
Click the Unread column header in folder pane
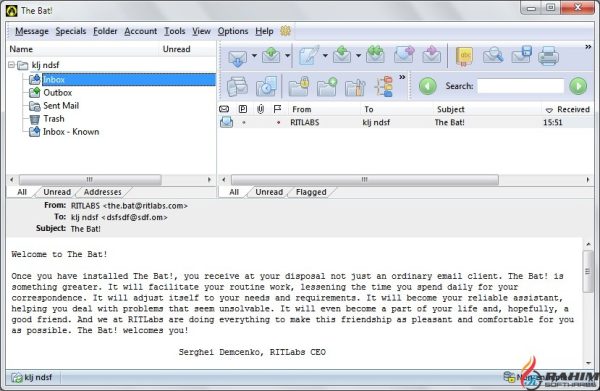pos(188,49)
